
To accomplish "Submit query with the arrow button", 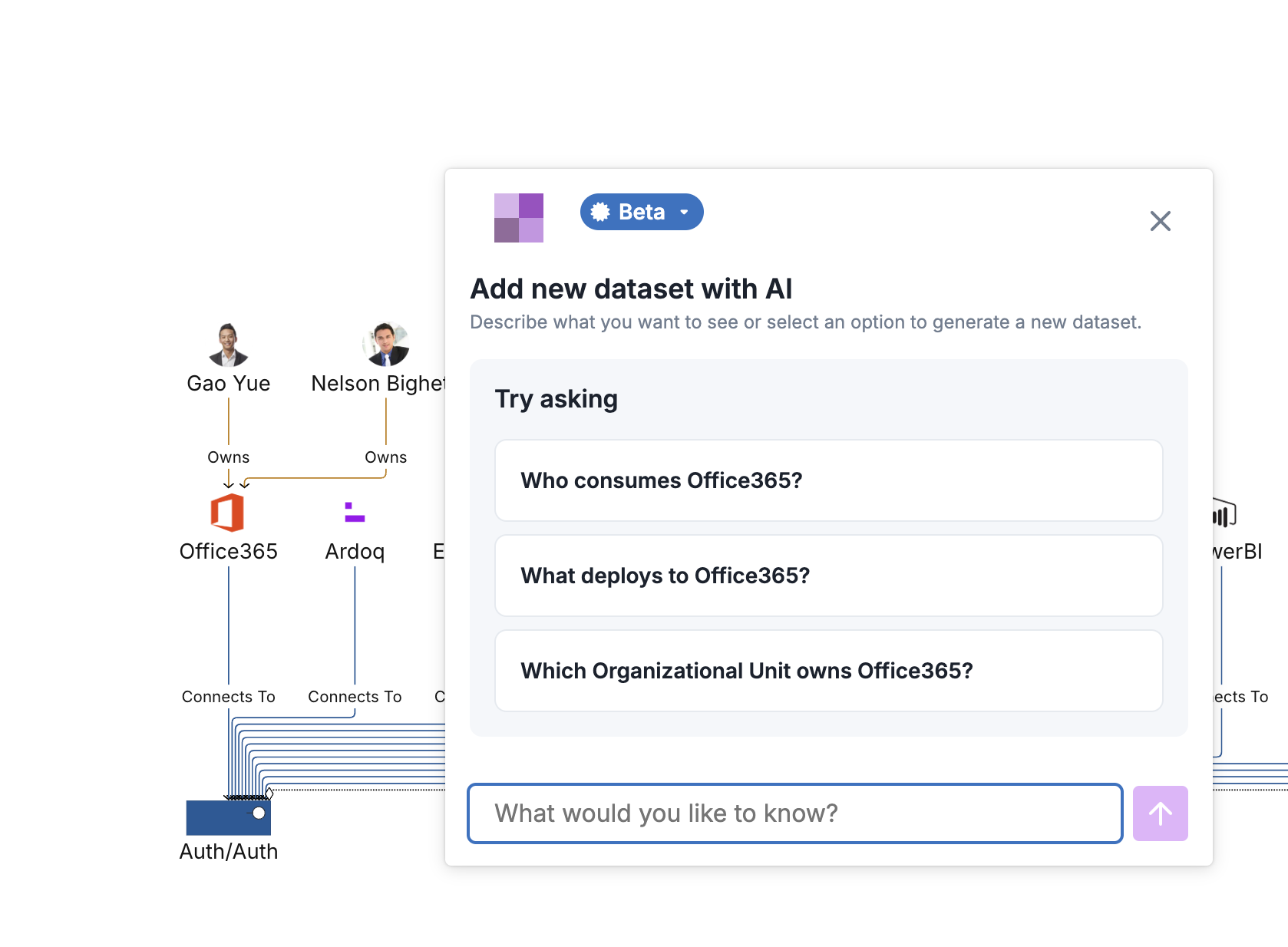I will 1160,813.
